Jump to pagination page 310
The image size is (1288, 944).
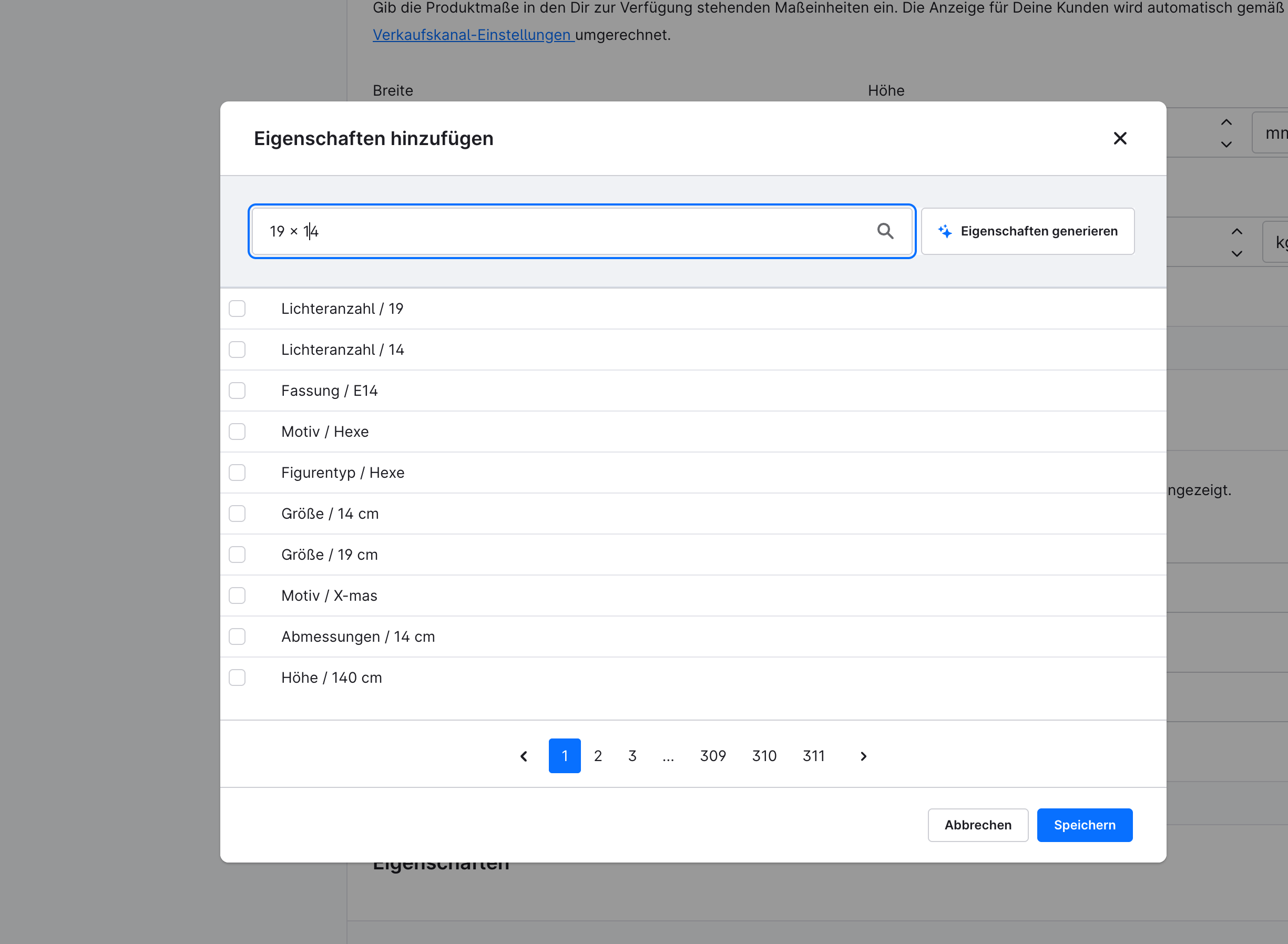[764, 756]
